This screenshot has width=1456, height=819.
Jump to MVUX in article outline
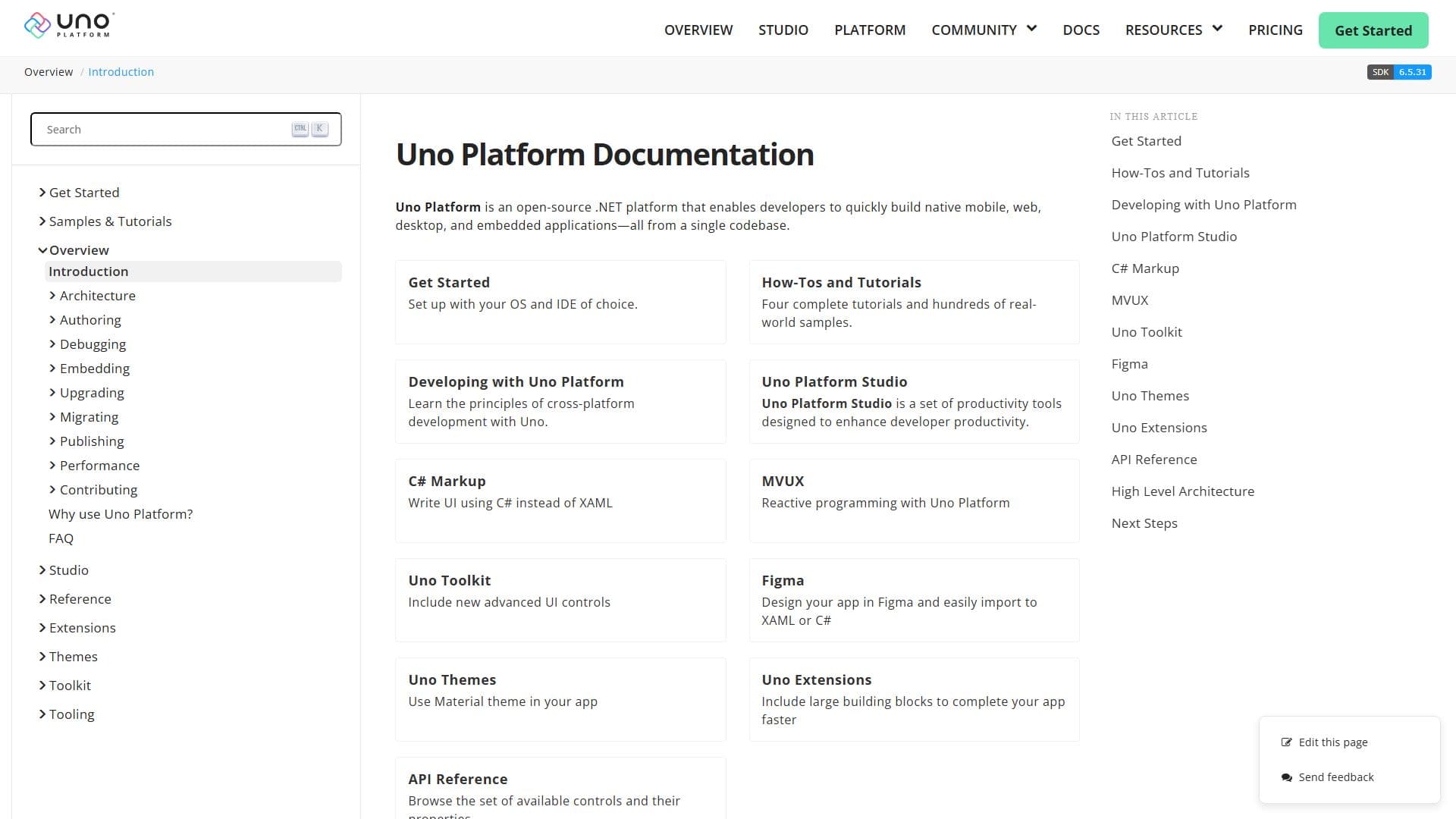tap(1130, 300)
